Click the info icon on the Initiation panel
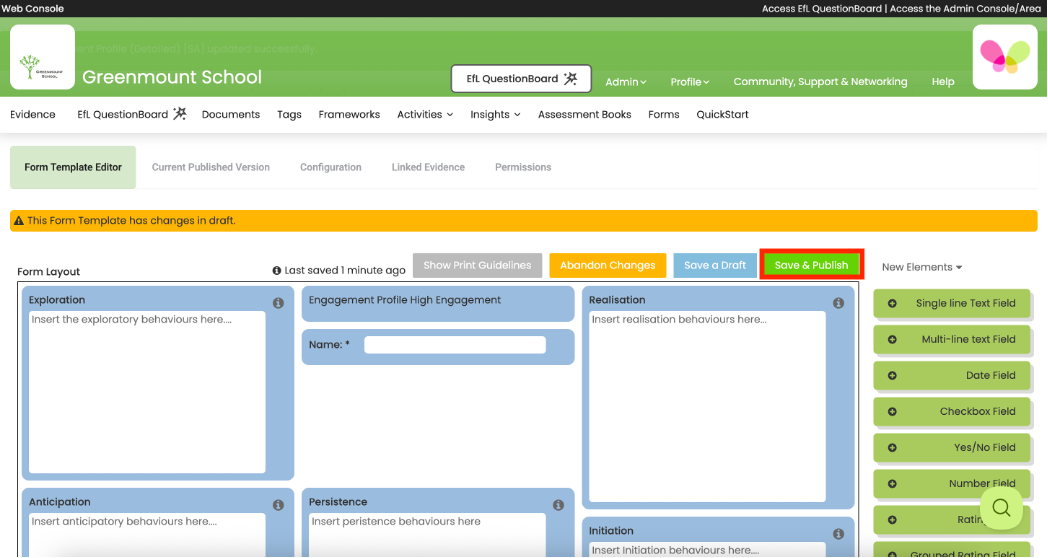 838,534
